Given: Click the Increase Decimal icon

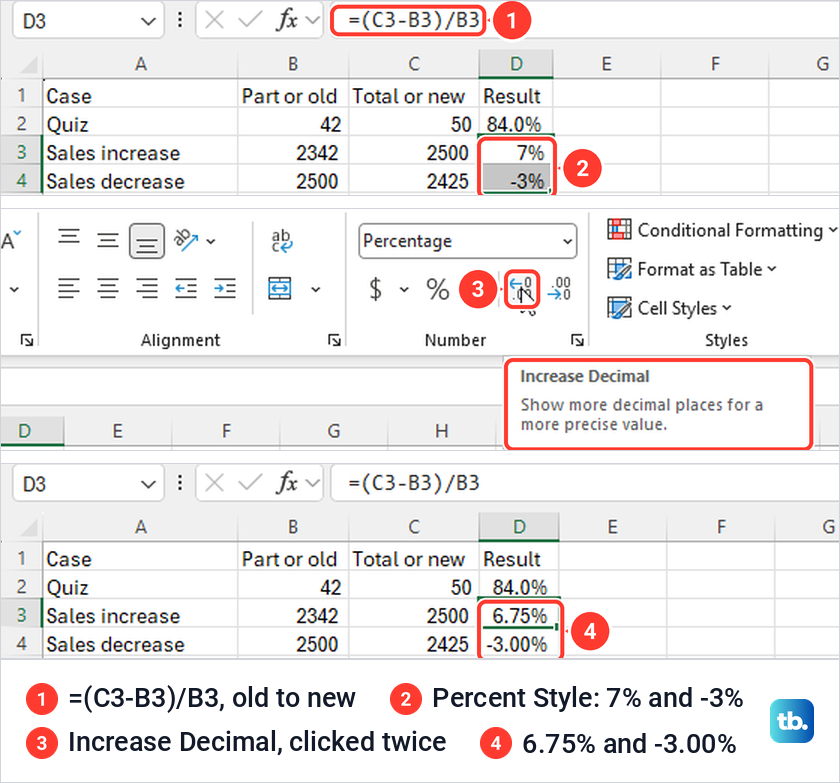Looking at the screenshot, I should pyautogui.click(x=521, y=289).
